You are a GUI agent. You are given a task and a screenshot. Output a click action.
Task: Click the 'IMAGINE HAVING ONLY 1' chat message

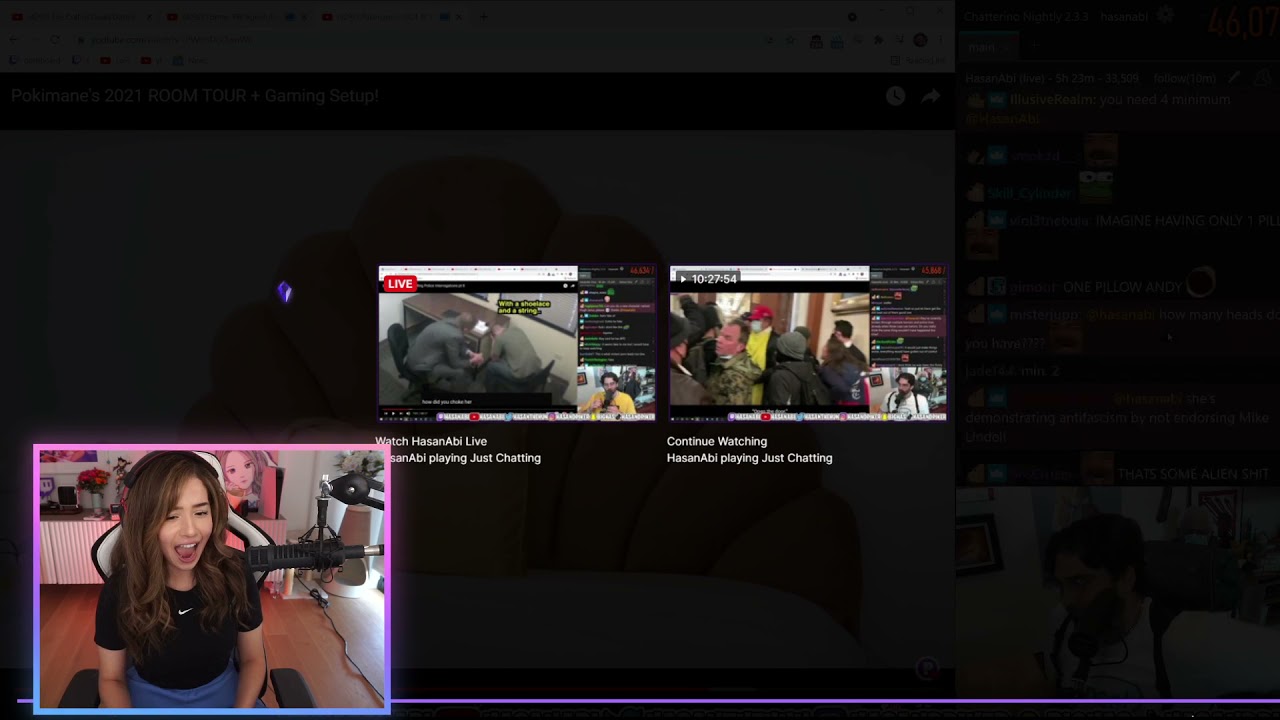tap(1176, 221)
